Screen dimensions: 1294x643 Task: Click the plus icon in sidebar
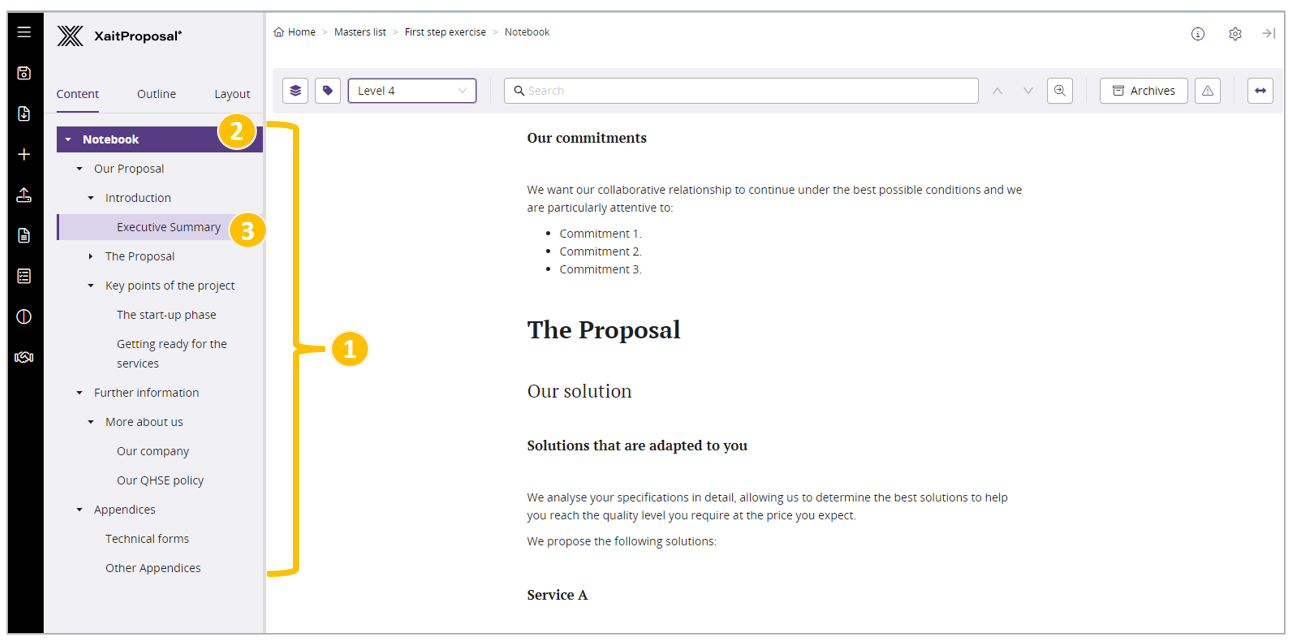coord(24,154)
